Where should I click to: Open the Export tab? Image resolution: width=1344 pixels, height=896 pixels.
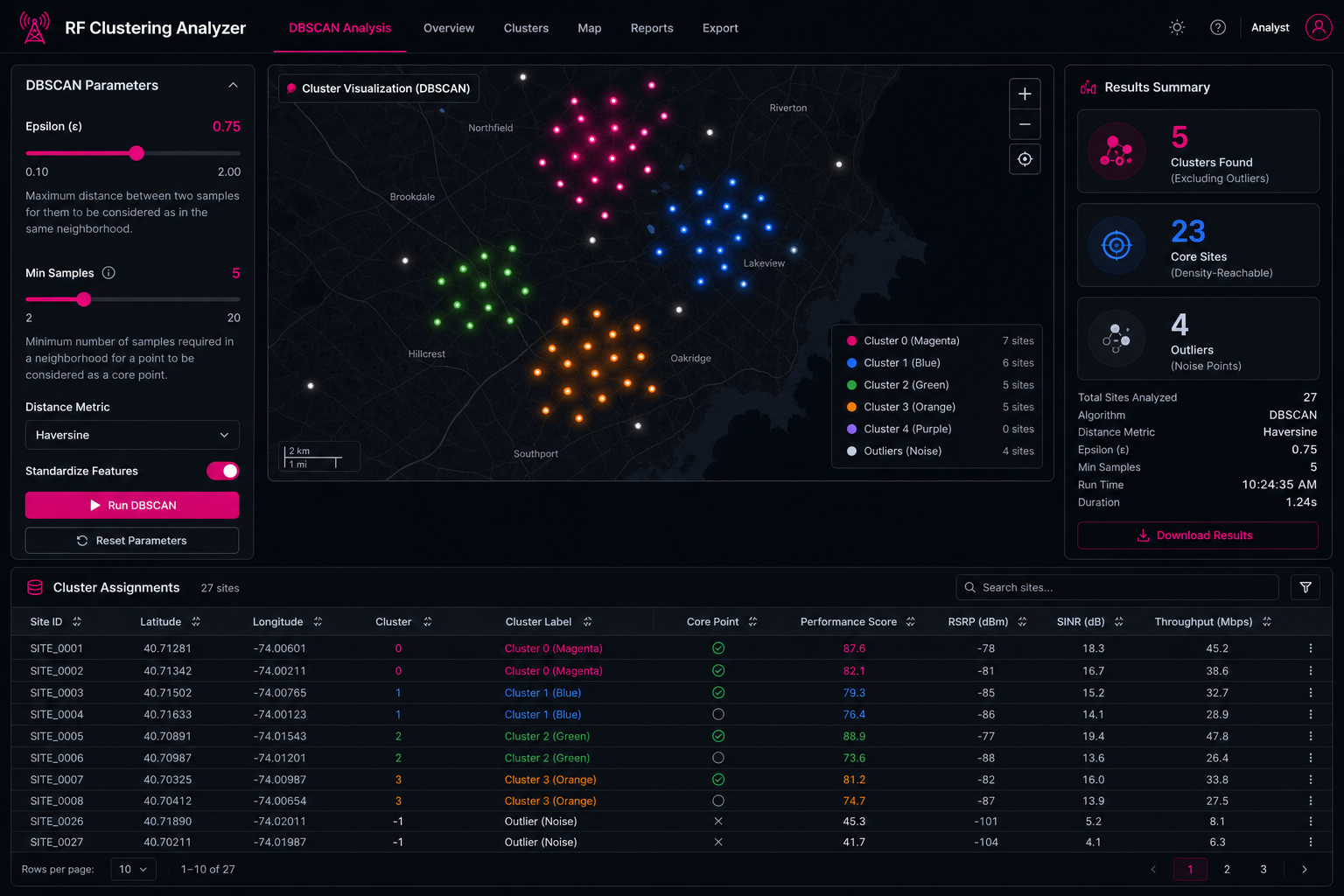[720, 28]
